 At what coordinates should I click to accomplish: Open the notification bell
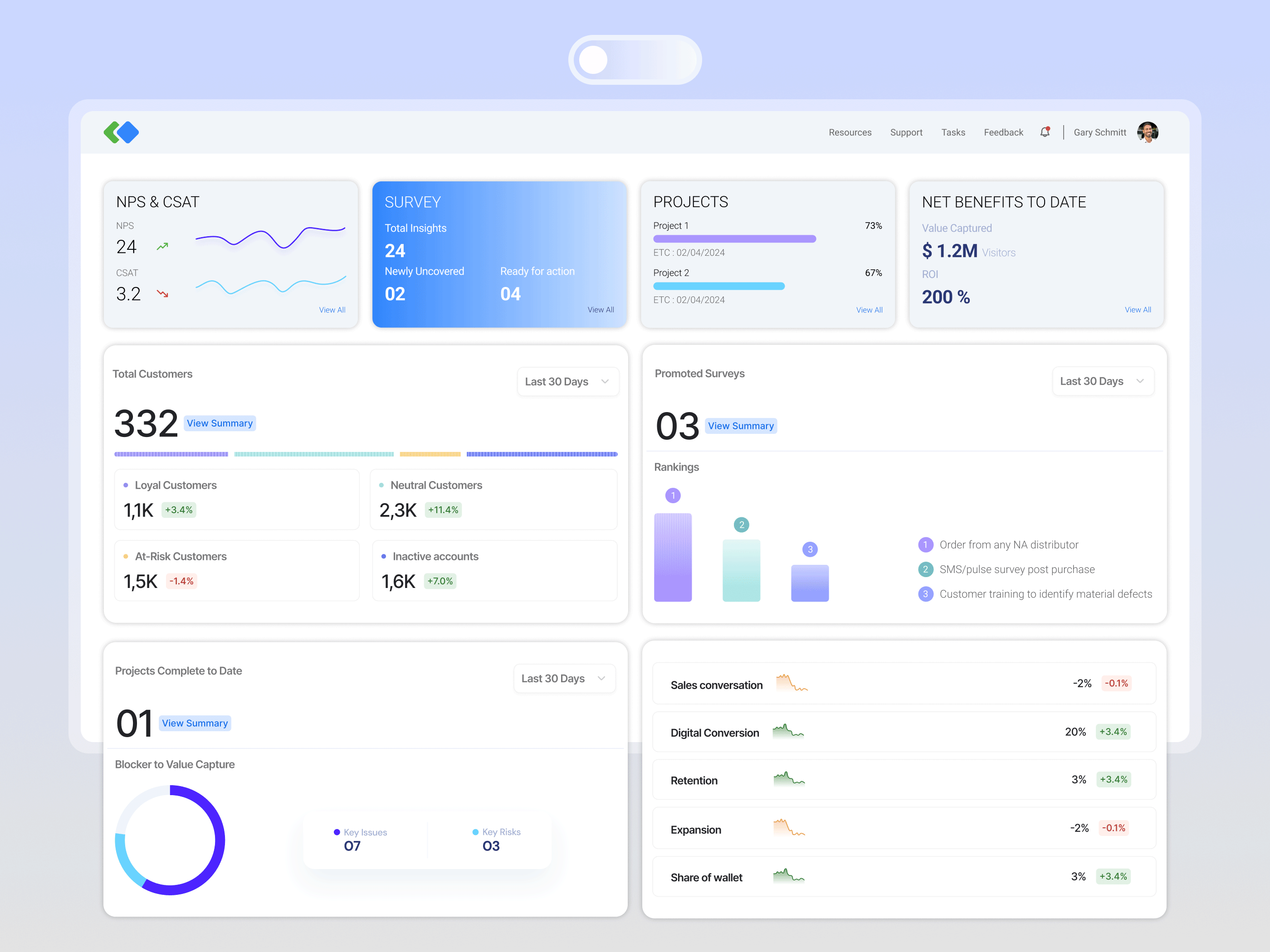tap(1045, 132)
